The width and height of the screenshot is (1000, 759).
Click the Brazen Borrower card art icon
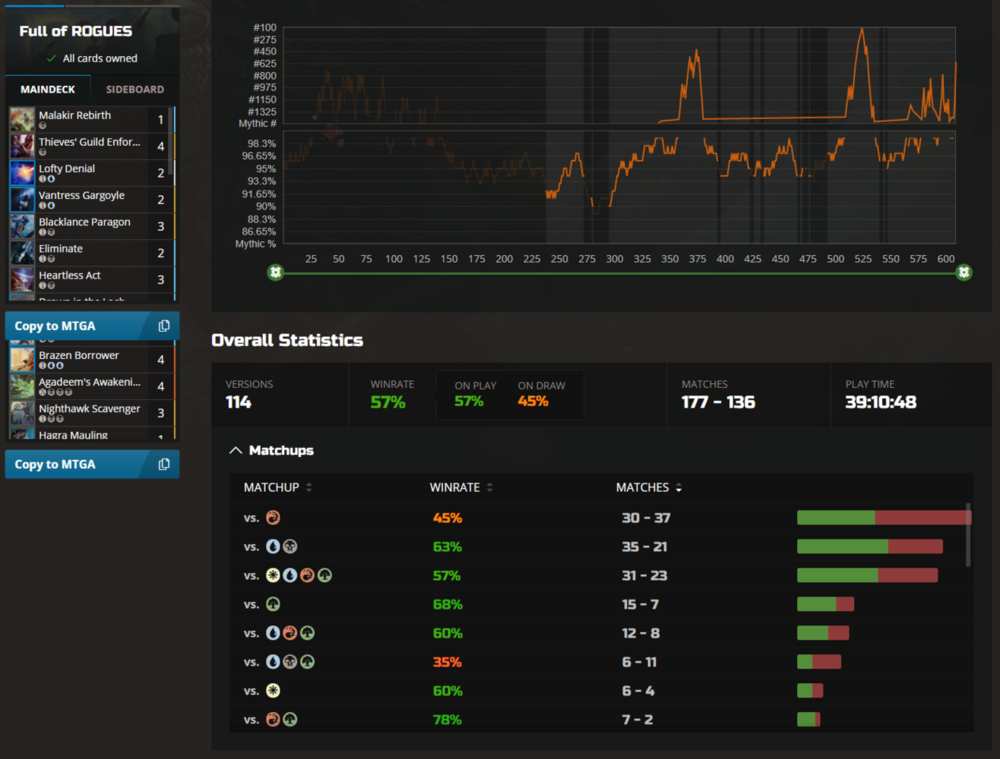click(22, 360)
